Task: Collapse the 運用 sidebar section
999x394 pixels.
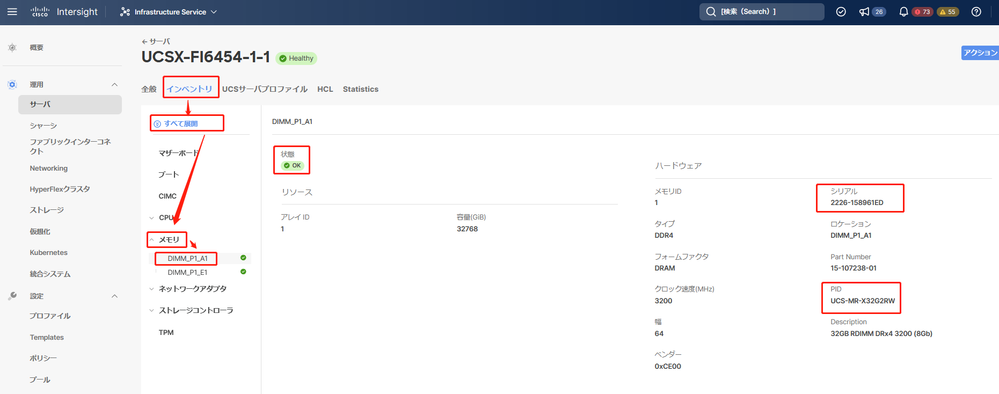Action: [115, 84]
